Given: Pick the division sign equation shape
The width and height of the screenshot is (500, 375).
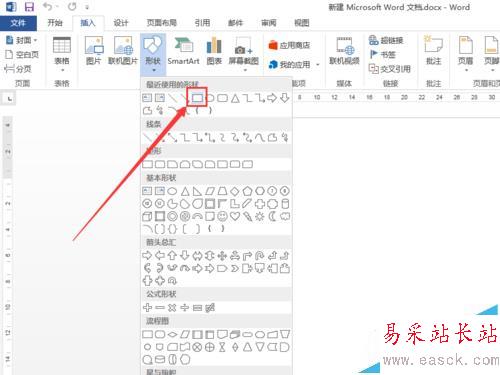Looking at the screenshot, I should 185,308.
